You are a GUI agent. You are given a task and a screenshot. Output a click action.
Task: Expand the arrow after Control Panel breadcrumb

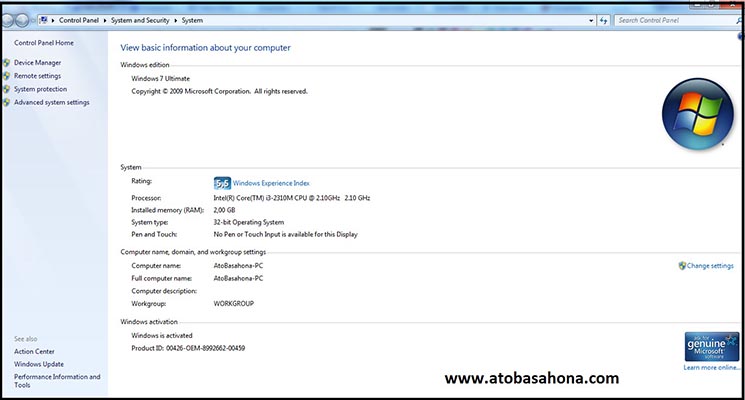tap(105, 20)
